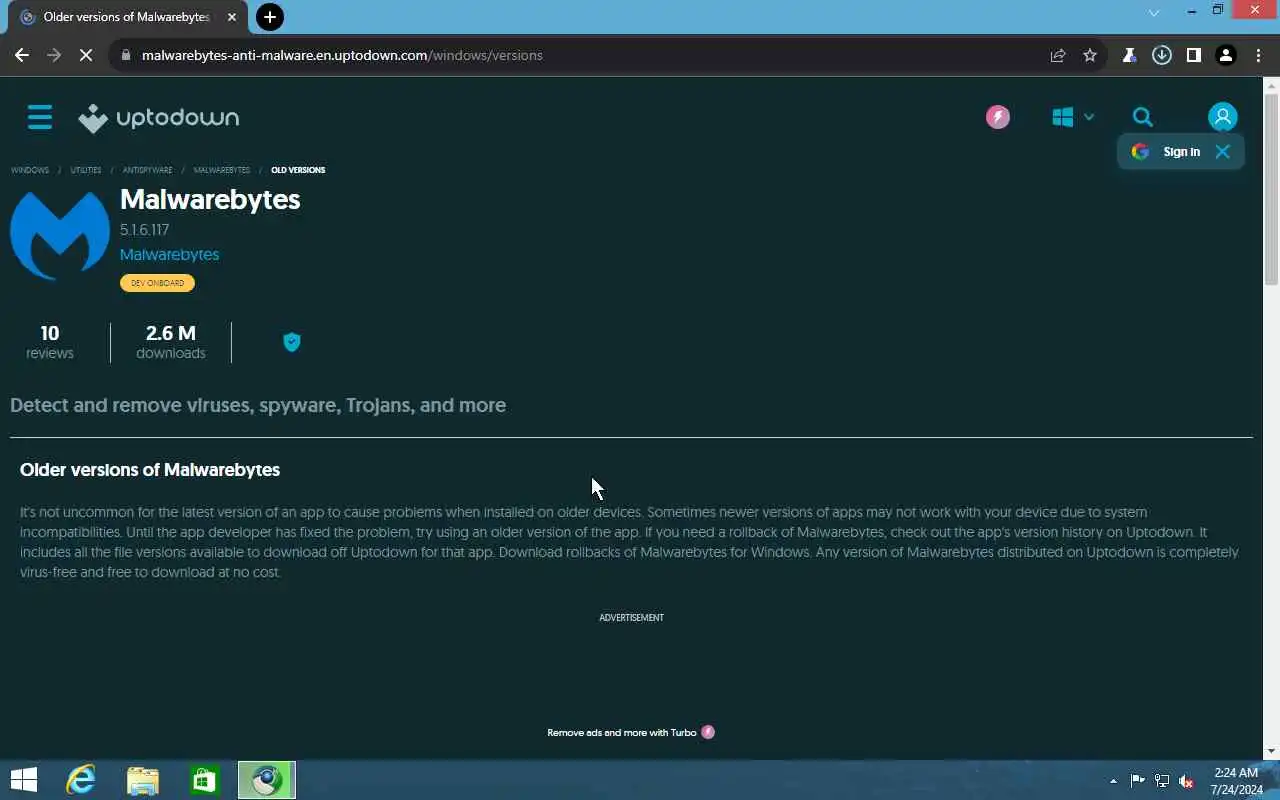Open File Explorer from taskbar
The height and width of the screenshot is (800, 1280).
[143, 780]
